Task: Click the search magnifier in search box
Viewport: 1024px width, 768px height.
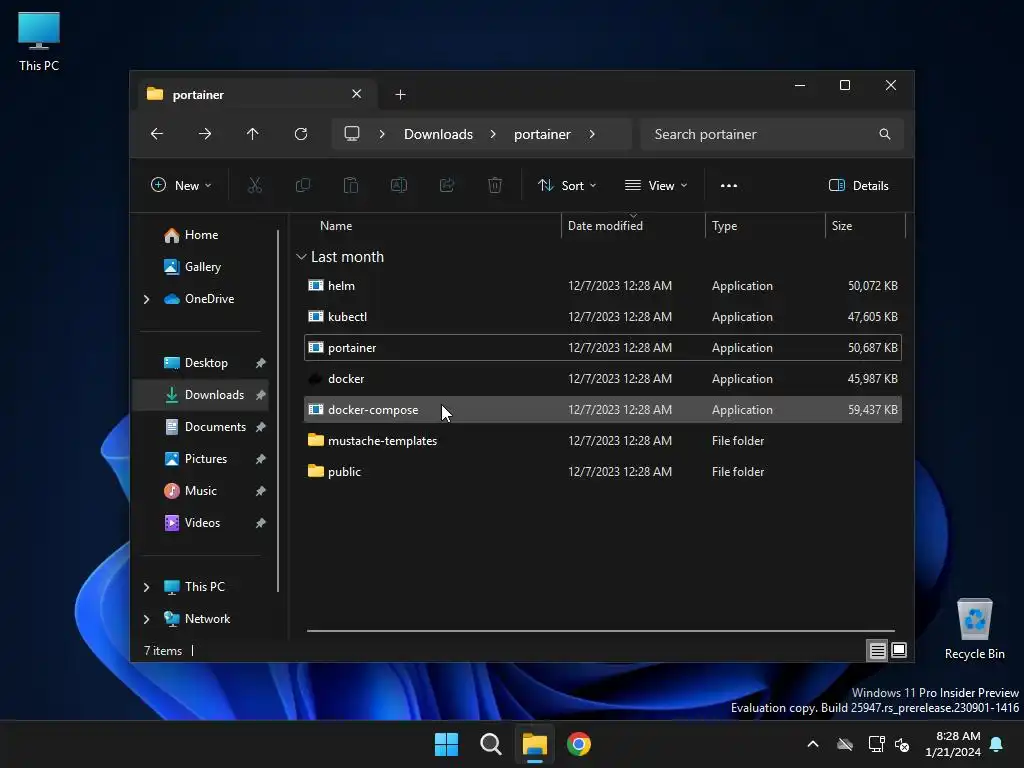Action: pos(885,134)
